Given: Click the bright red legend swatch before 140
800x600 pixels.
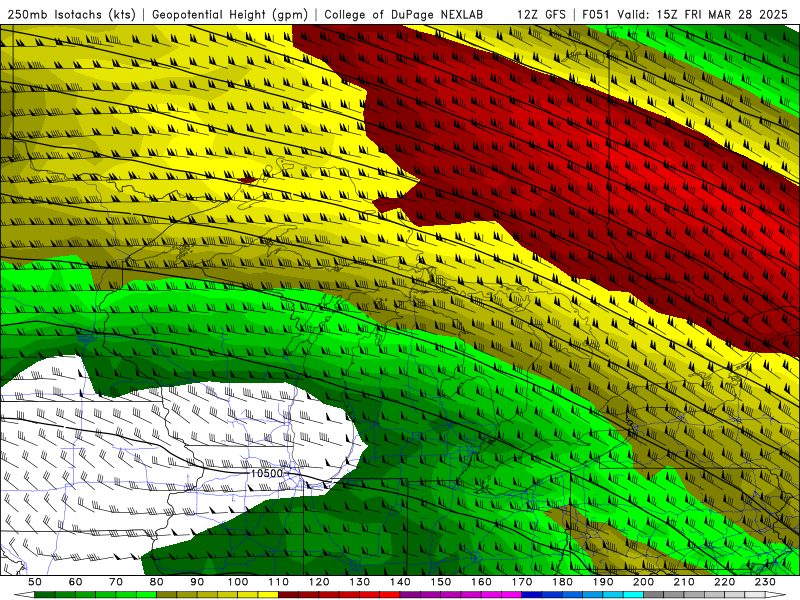Looking at the screenshot, I should point(390,595).
